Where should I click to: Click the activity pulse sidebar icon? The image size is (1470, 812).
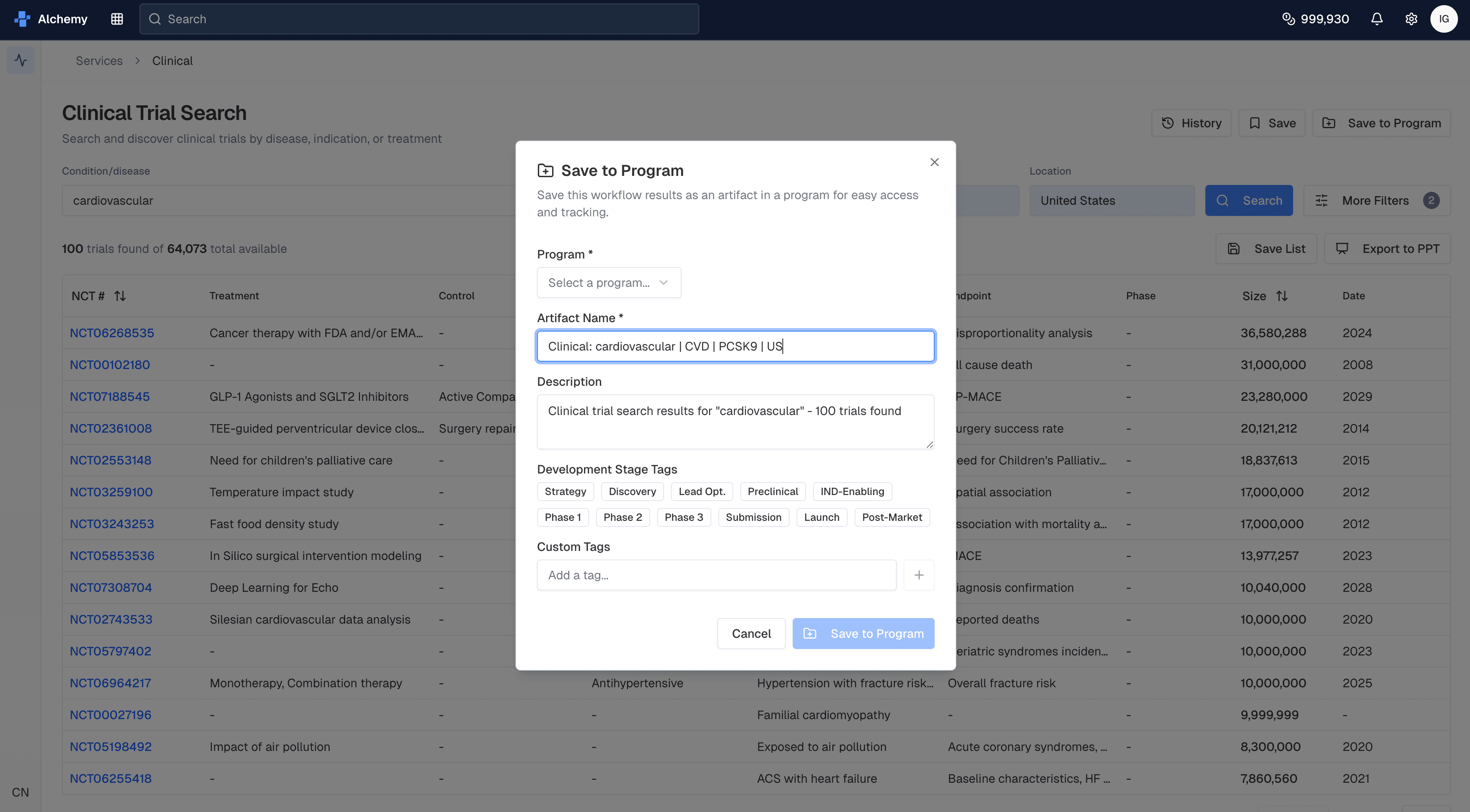(x=21, y=61)
